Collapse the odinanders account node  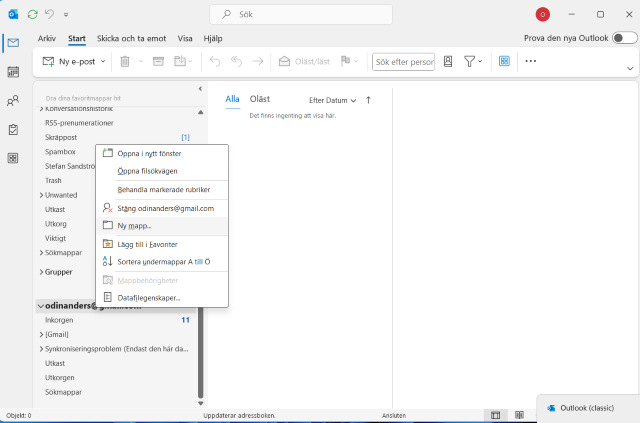pos(40,306)
